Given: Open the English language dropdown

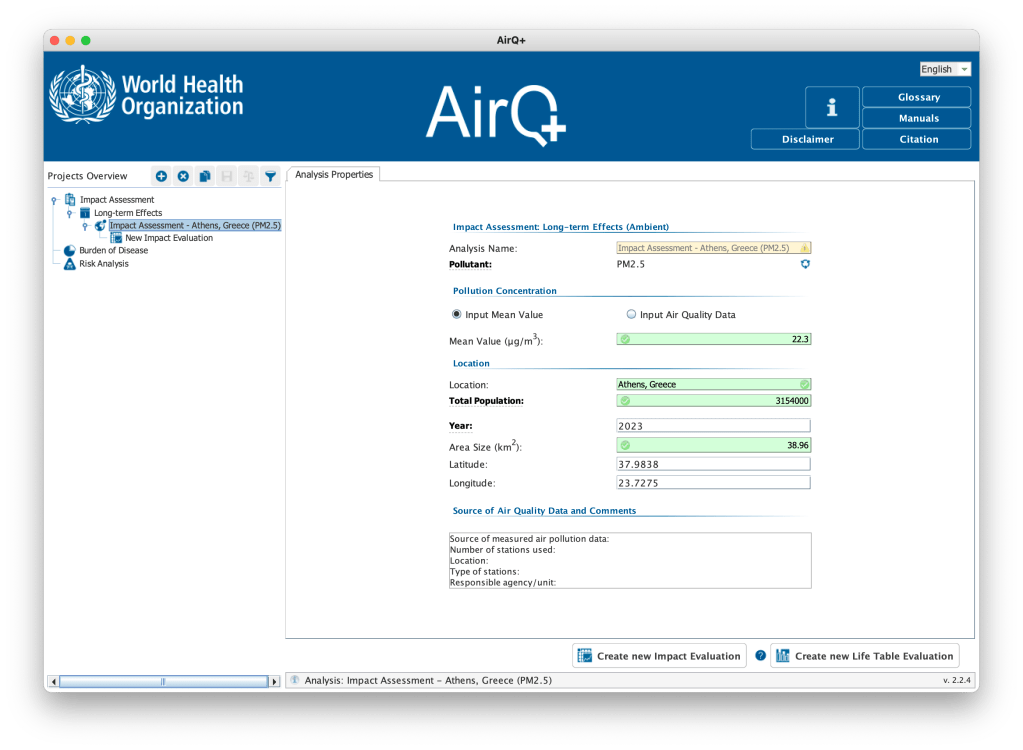Looking at the screenshot, I should click(945, 69).
